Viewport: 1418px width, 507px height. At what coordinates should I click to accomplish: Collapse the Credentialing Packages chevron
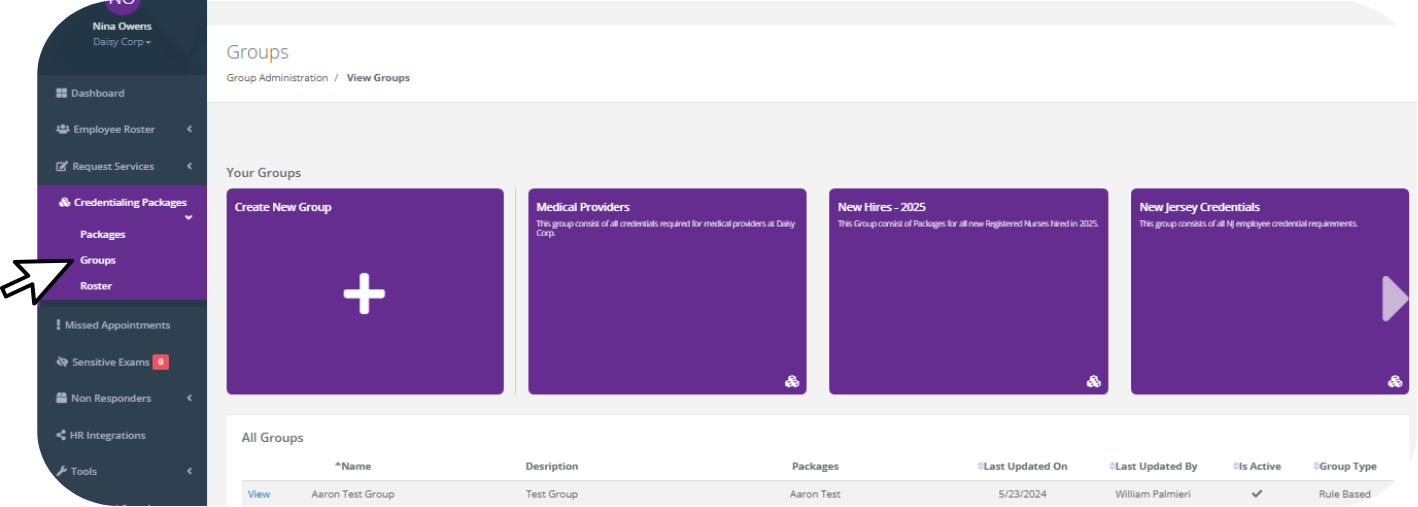point(189,217)
